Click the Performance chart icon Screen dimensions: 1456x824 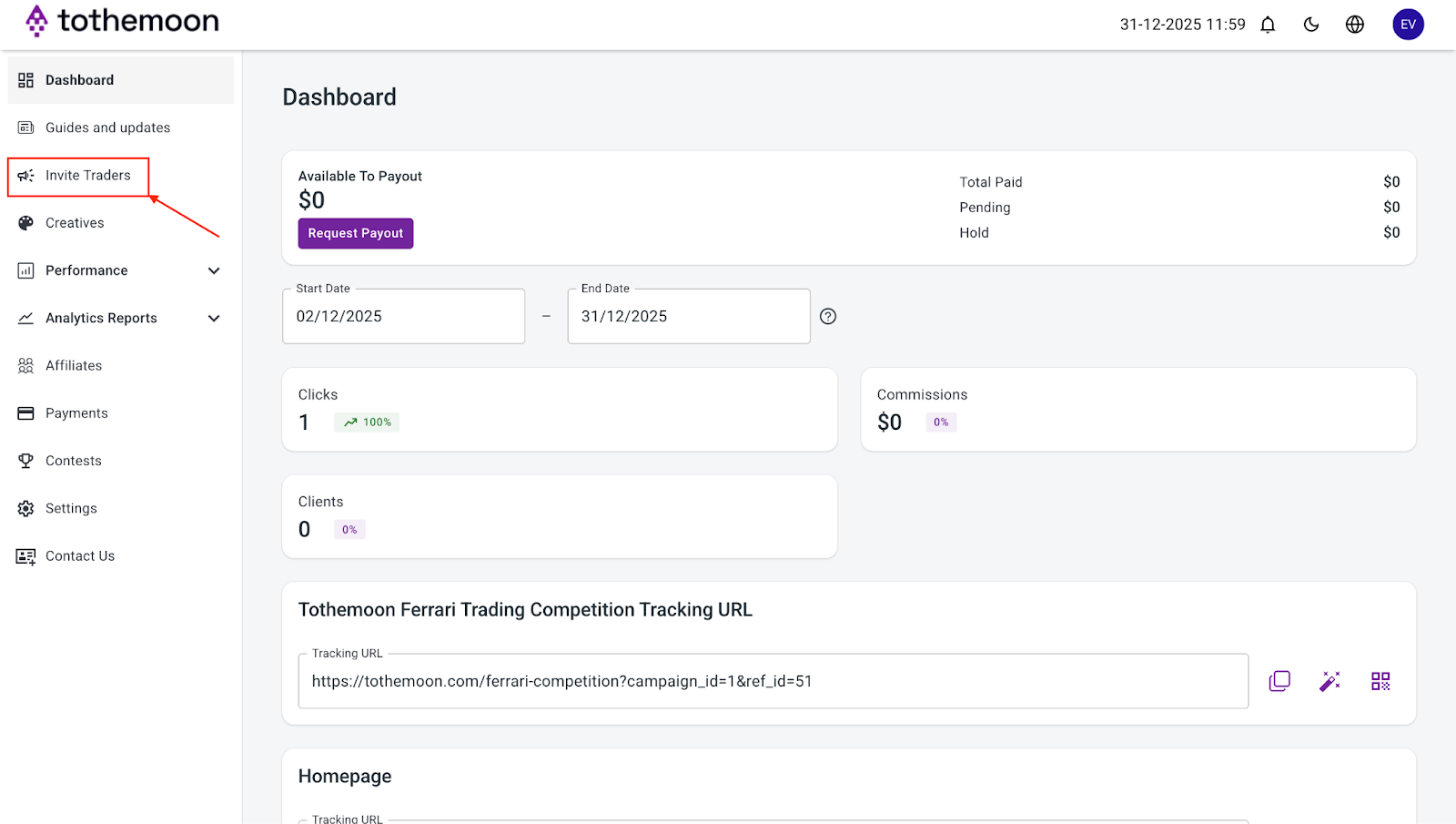click(x=25, y=270)
